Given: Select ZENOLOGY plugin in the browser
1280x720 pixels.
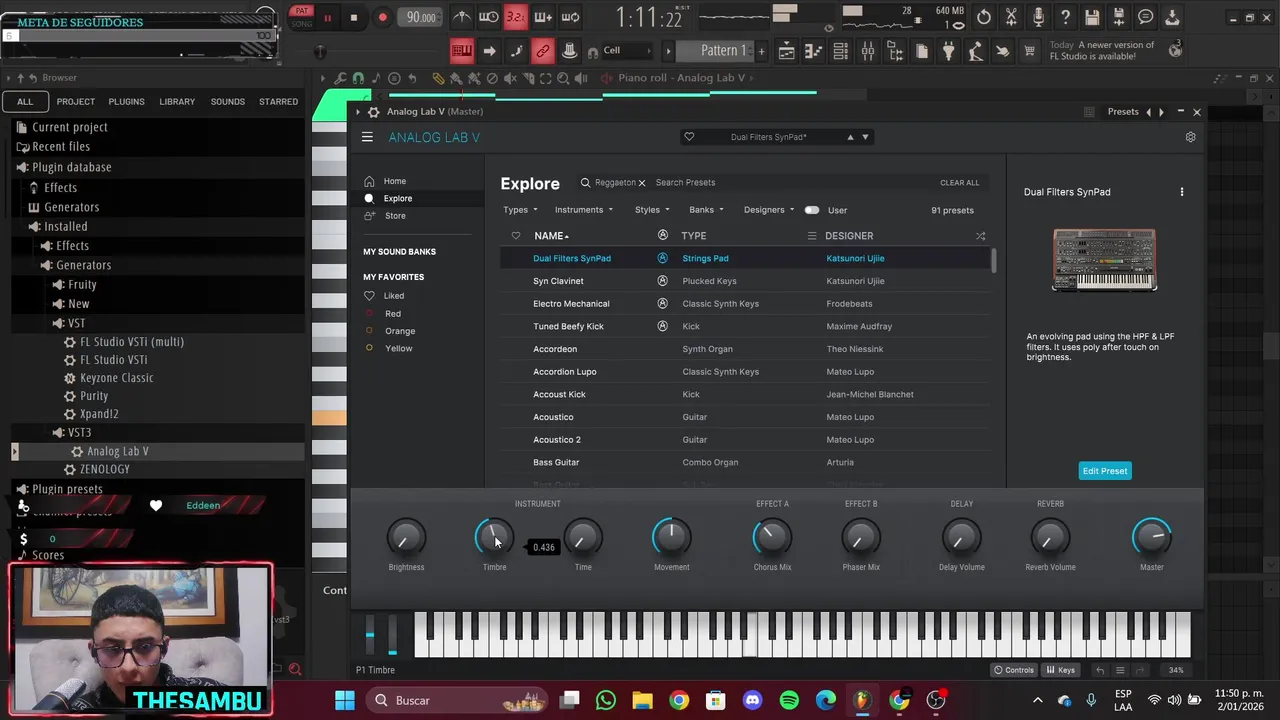Looking at the screenshot, I should [x=104, y=469].
